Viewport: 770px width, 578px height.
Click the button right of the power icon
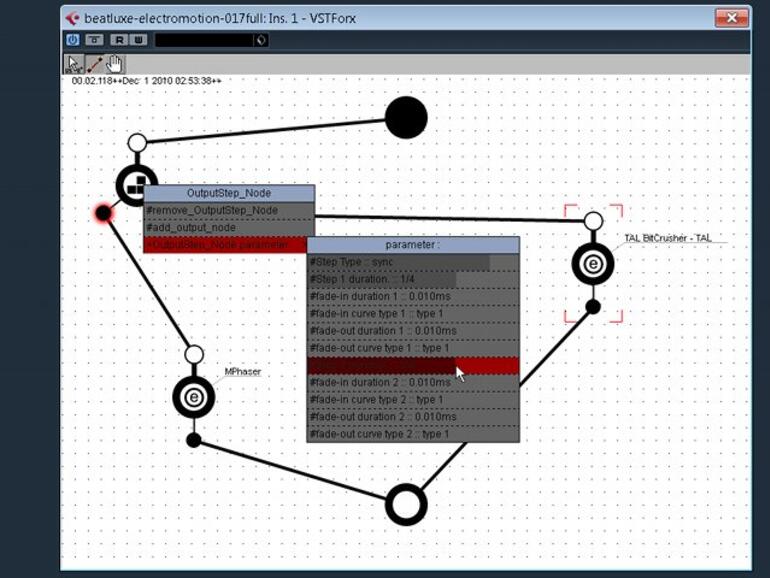(94, 40)
